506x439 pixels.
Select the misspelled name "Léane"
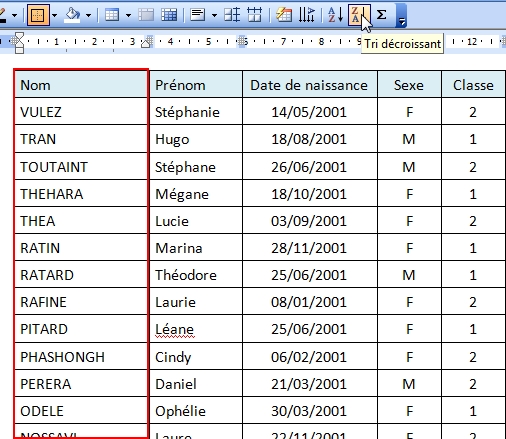tap(174, 330)
